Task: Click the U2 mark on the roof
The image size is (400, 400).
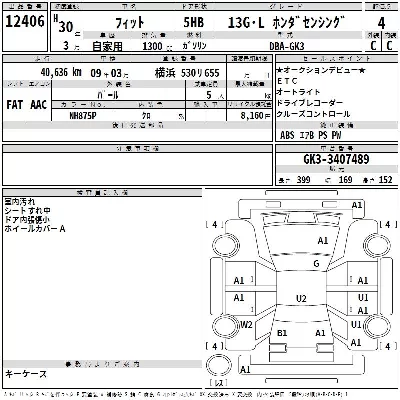Action: click(x=301, y=298)
